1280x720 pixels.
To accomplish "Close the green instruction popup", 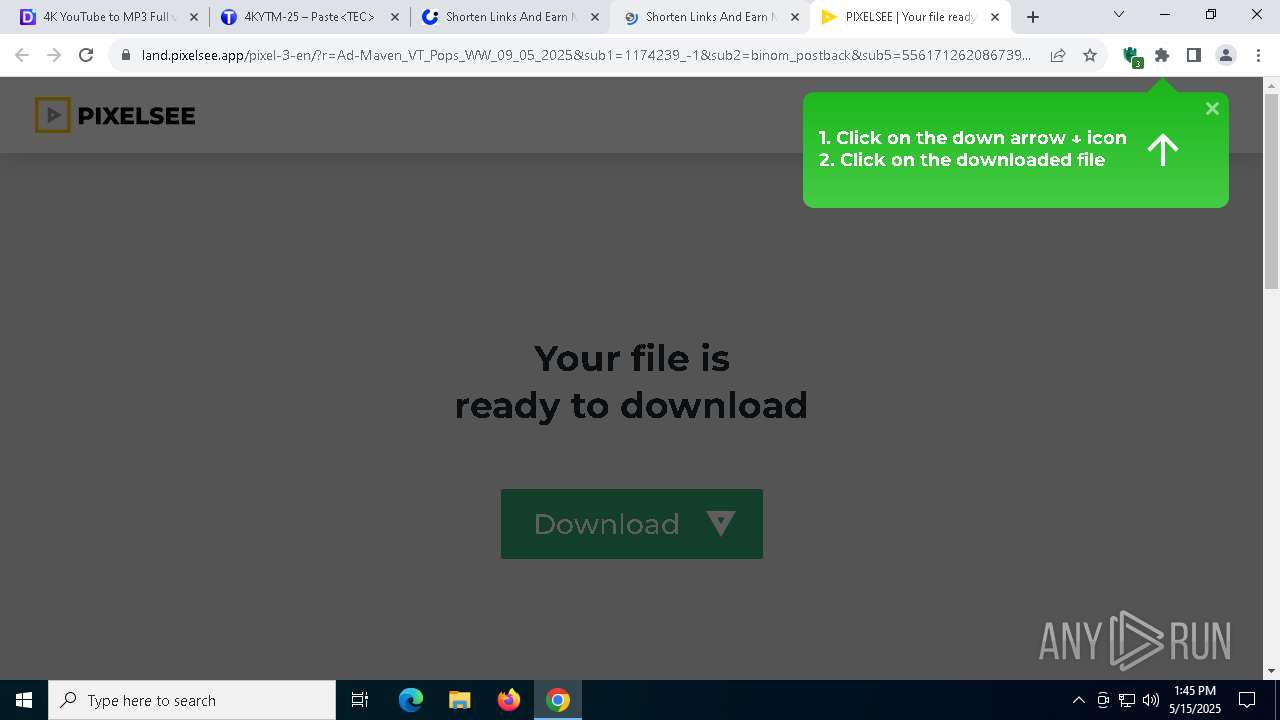I will [1212, 109].
